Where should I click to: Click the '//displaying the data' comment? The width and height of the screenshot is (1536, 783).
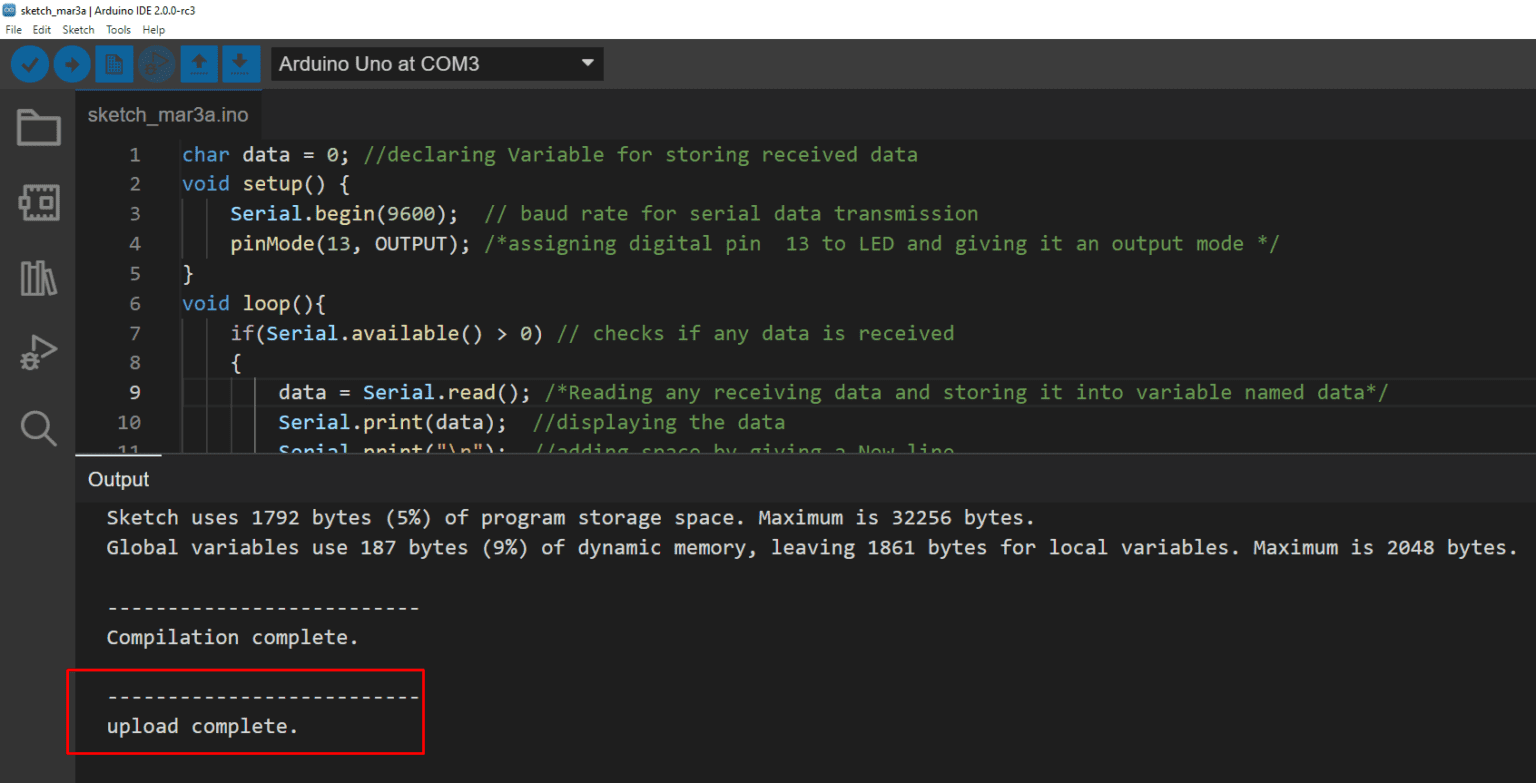click(659, 423)
